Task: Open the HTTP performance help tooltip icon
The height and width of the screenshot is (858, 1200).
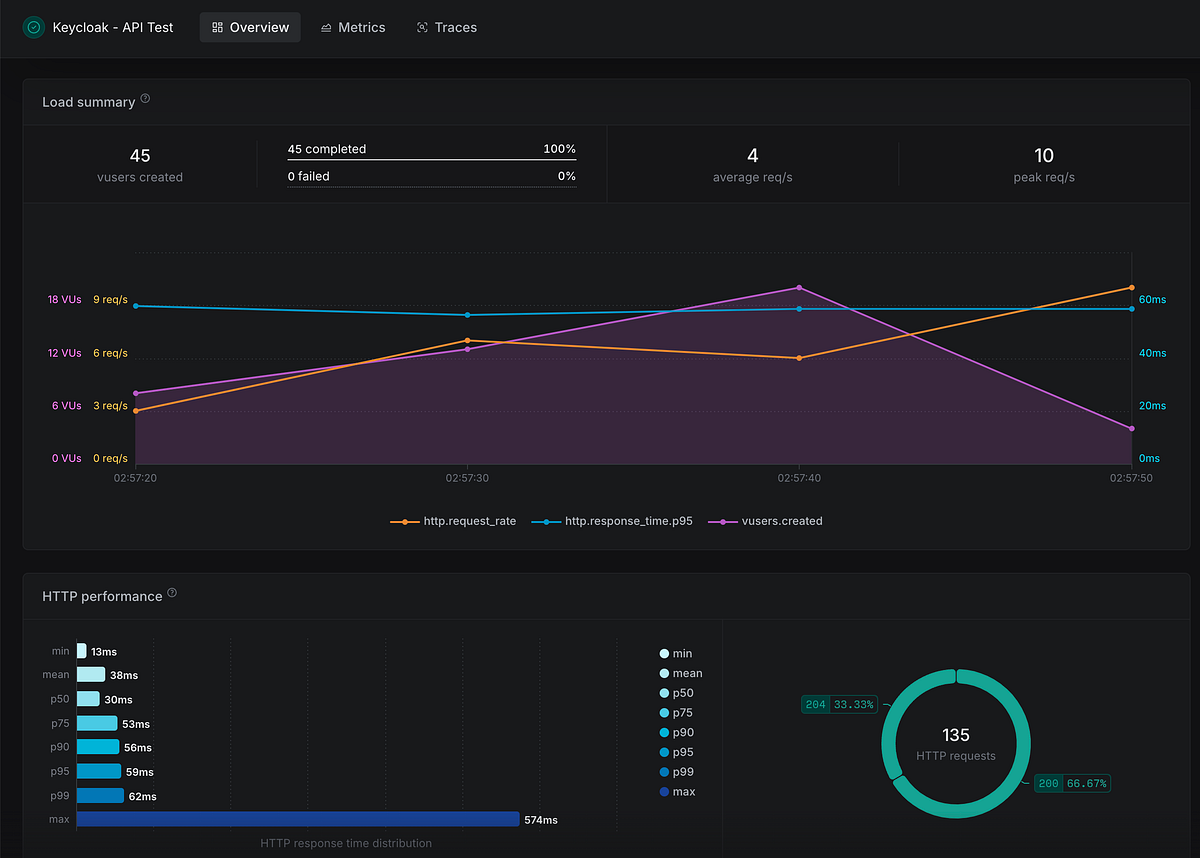Action: 172,592
